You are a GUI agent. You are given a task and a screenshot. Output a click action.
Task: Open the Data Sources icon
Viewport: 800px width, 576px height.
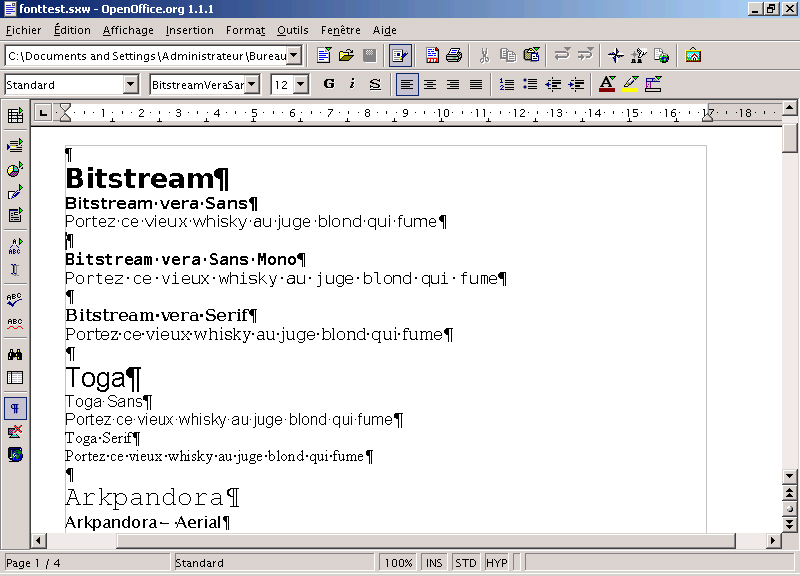15,378
